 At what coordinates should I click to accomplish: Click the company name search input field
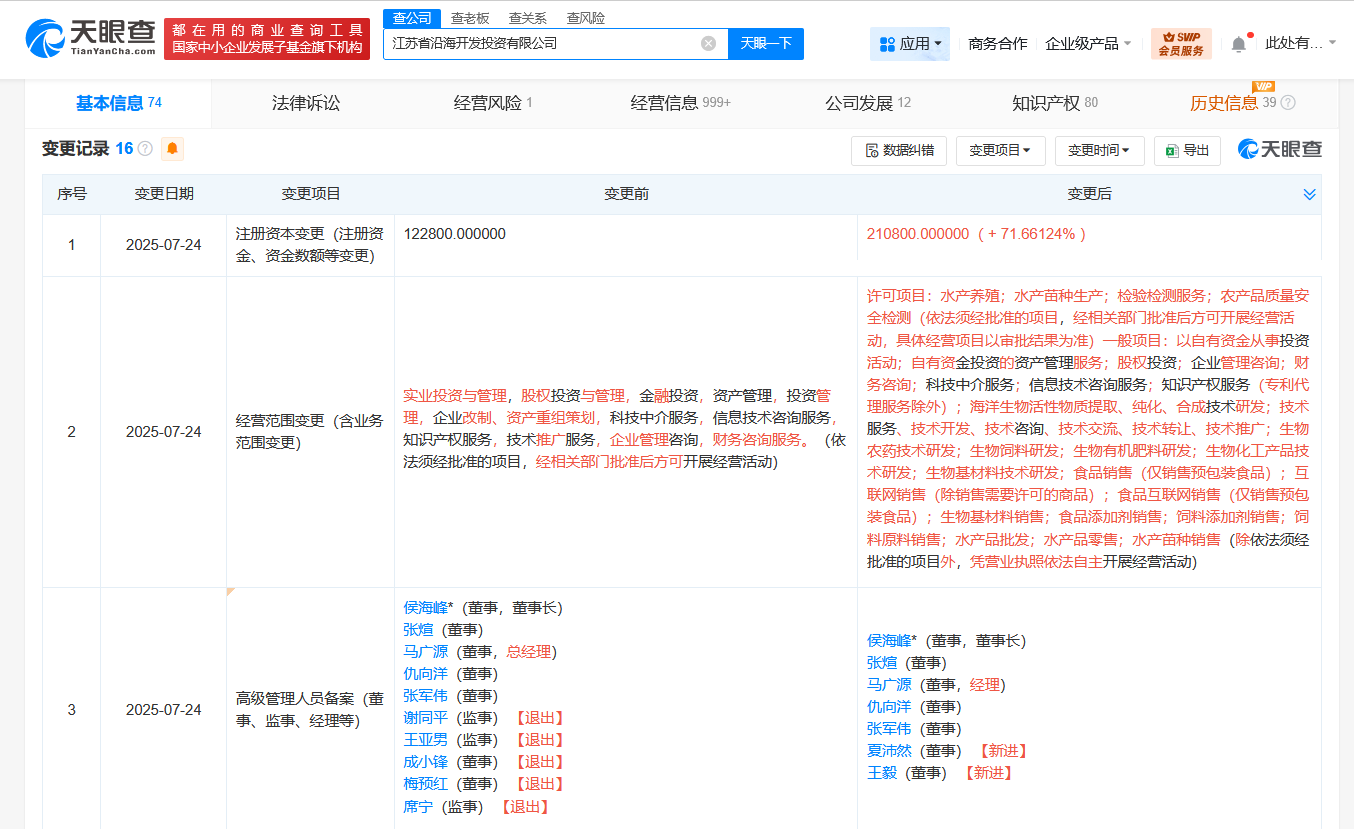tap(540, 44)
